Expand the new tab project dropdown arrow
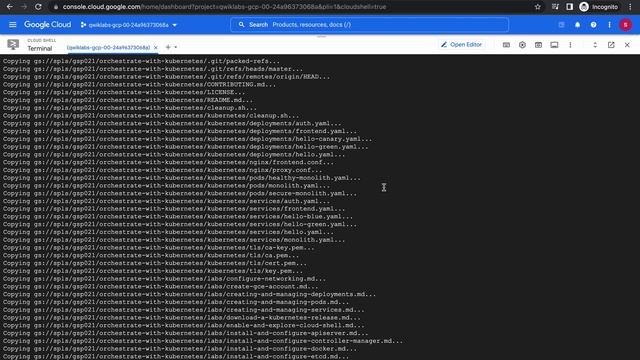The height and width of the screenshot is (360, 640). [x=176, y=47]
